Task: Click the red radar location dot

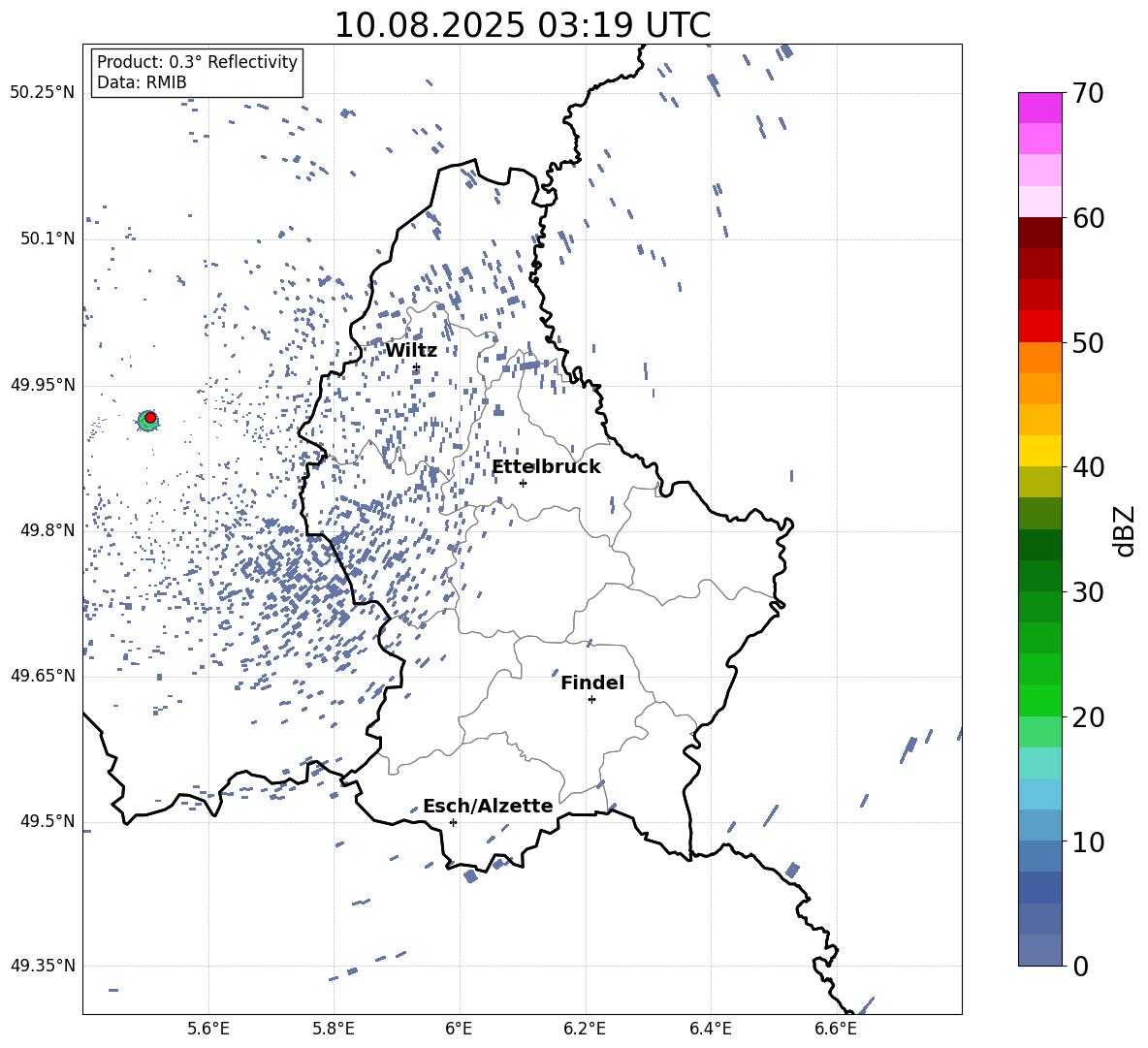Action: point(150,418)
